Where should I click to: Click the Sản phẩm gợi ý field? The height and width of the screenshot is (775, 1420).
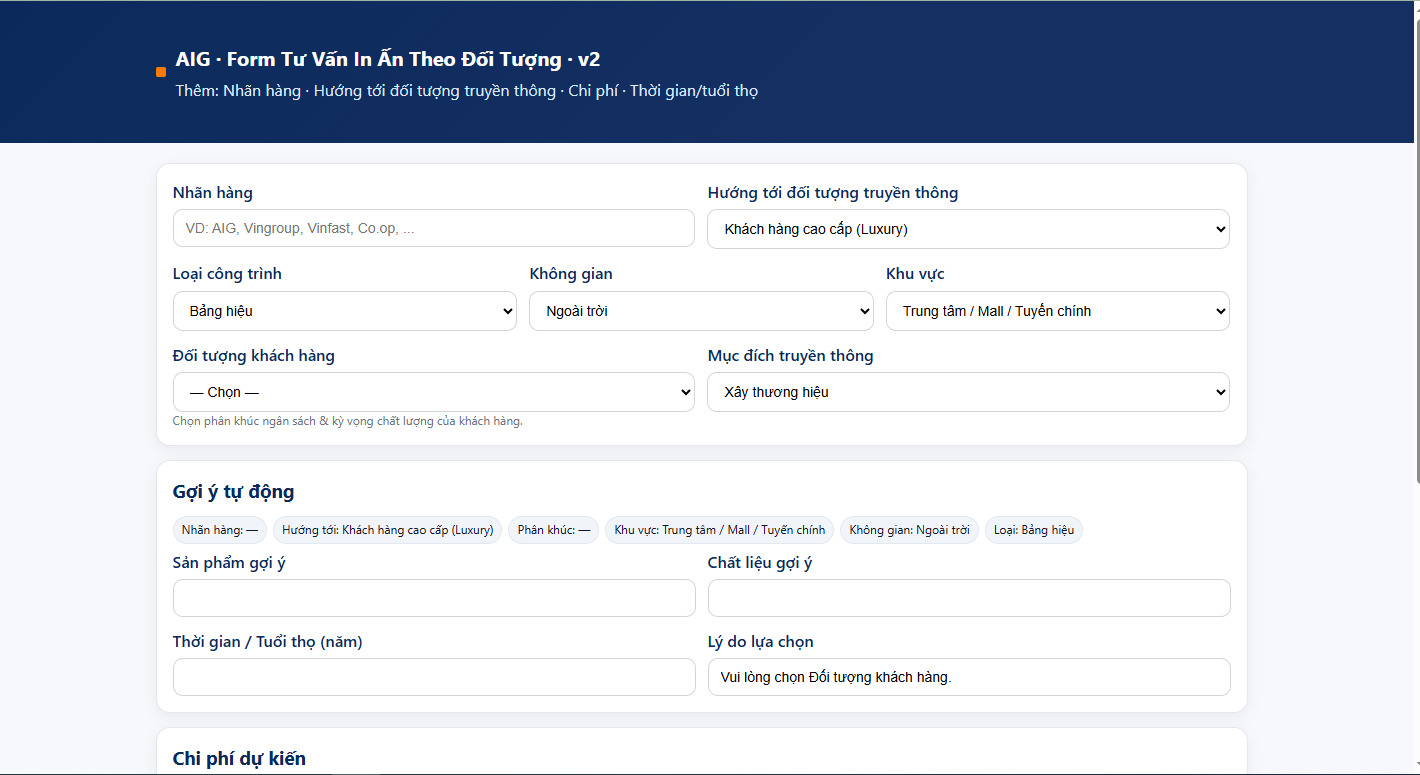click(433, 598)
